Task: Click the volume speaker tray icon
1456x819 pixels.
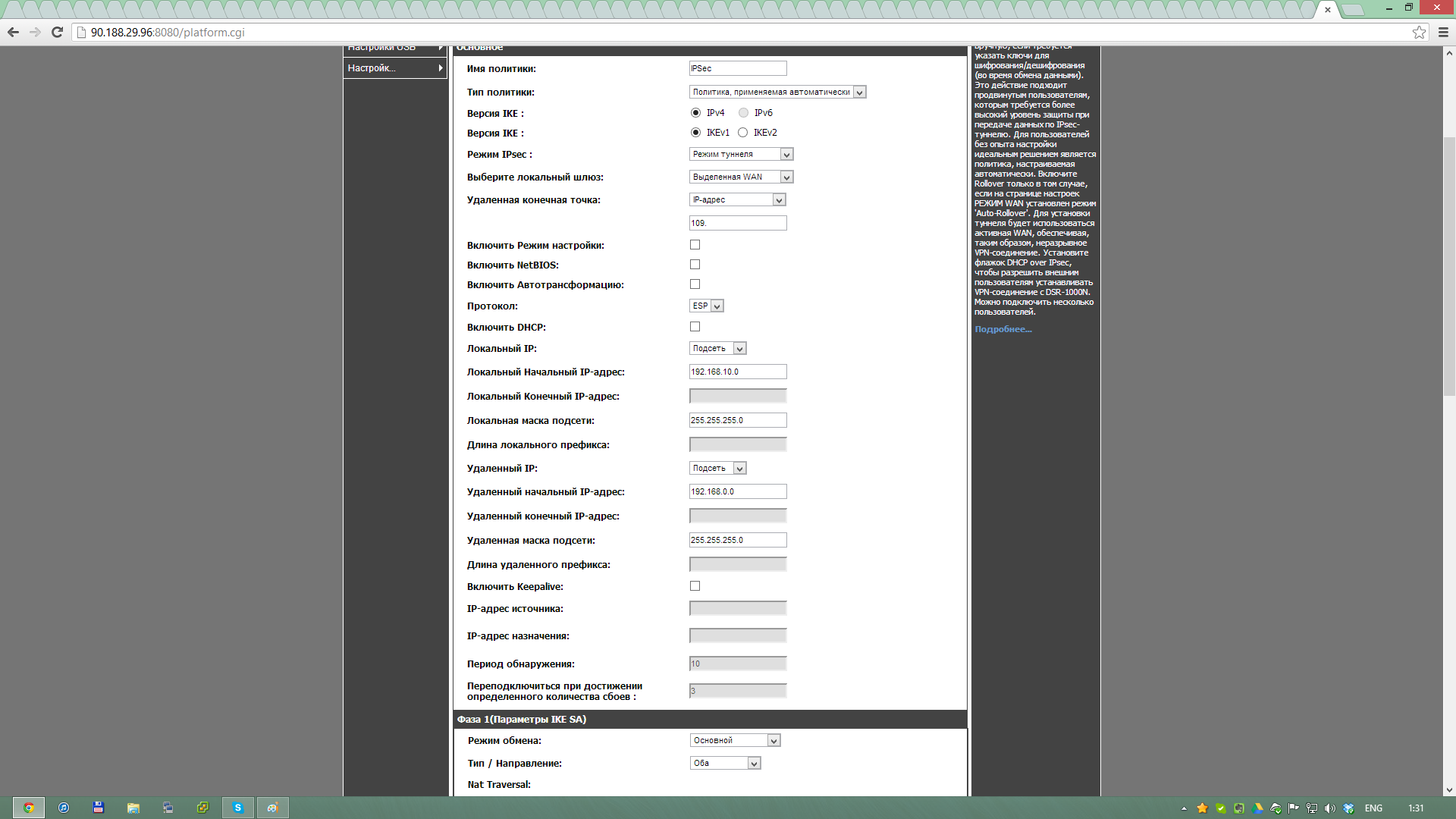Action: click(1329, 808)
